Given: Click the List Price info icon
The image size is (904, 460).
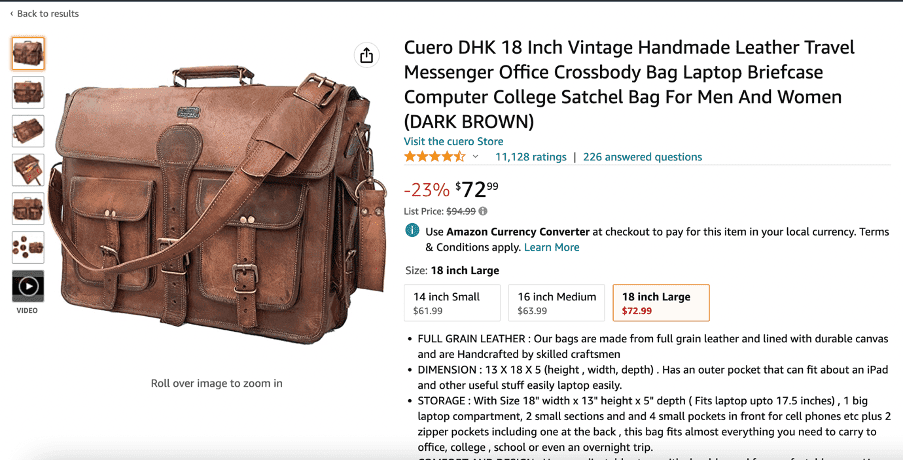Looking at the screenshot, I should click(483, 211).
